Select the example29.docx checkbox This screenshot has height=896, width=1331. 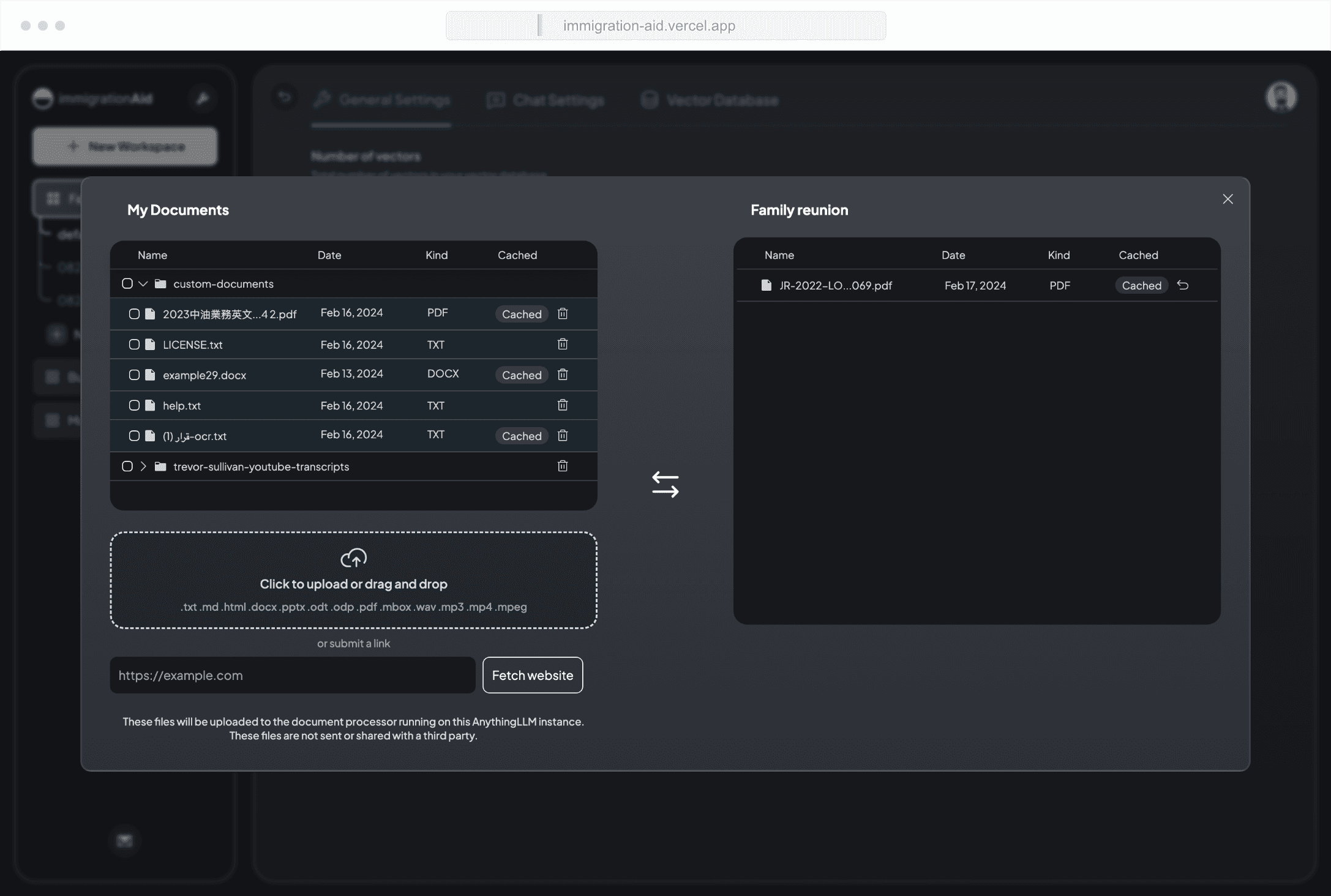click(x=134, y=375)
